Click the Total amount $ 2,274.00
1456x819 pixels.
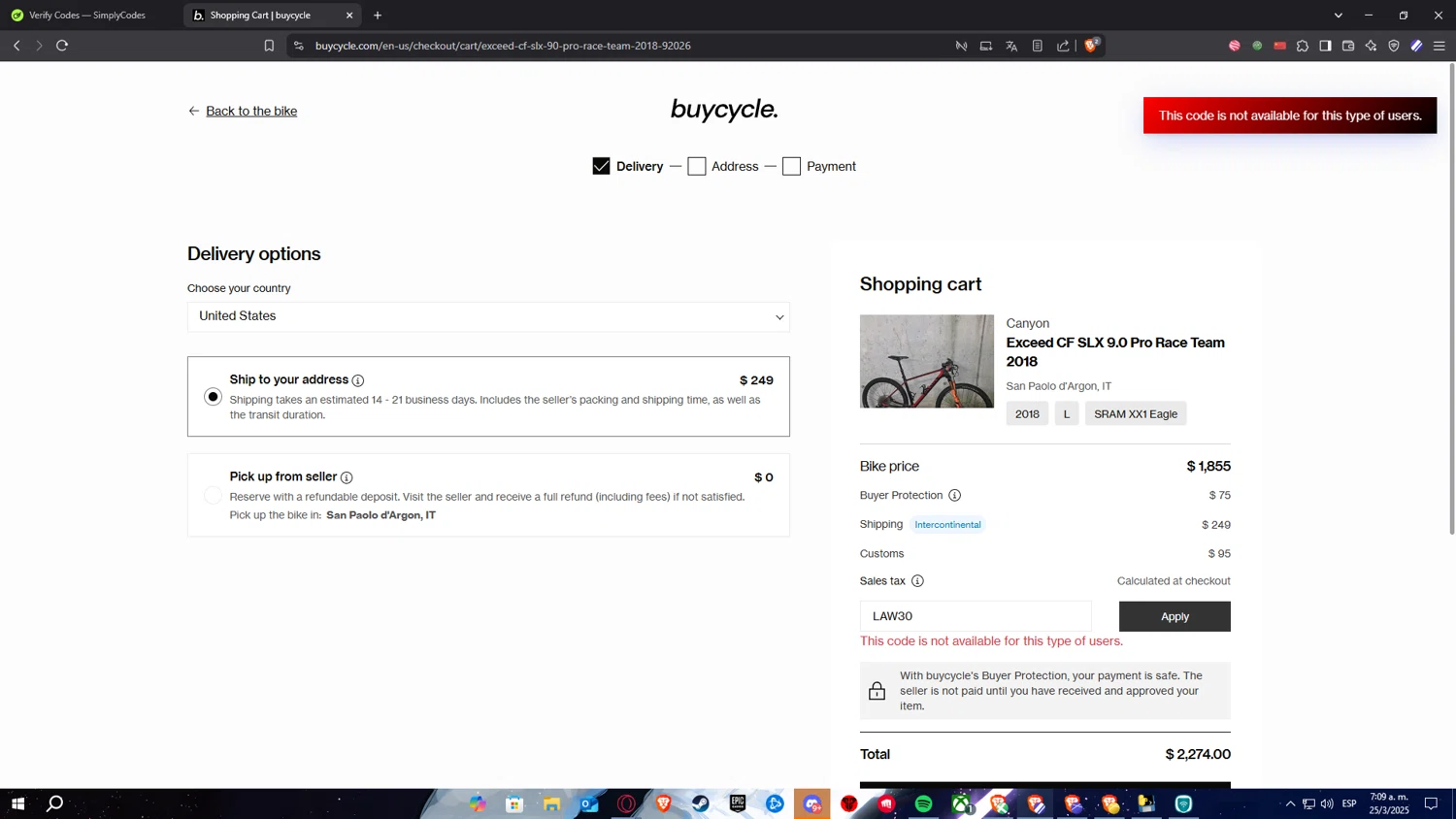pos(1198,754)
